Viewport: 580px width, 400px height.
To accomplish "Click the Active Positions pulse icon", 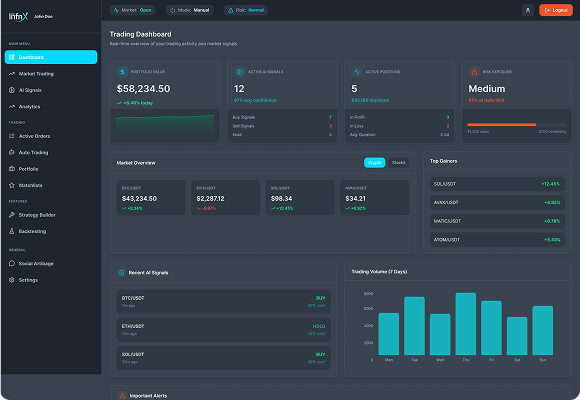I will point(357,71).
